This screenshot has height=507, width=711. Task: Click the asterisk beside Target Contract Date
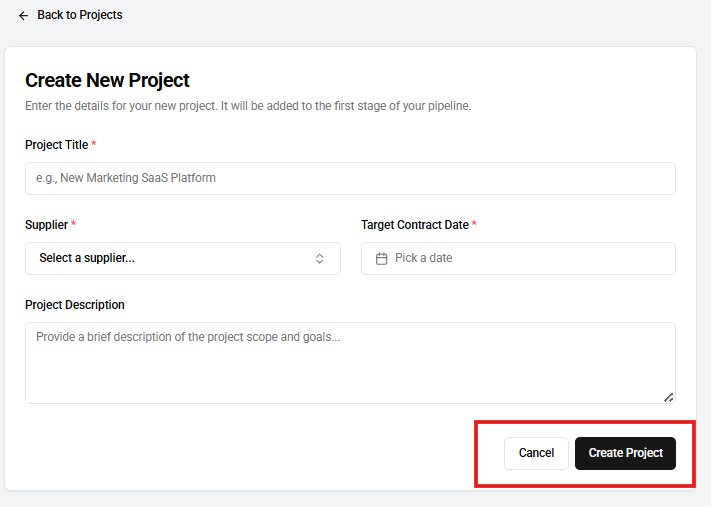point(474,225)
